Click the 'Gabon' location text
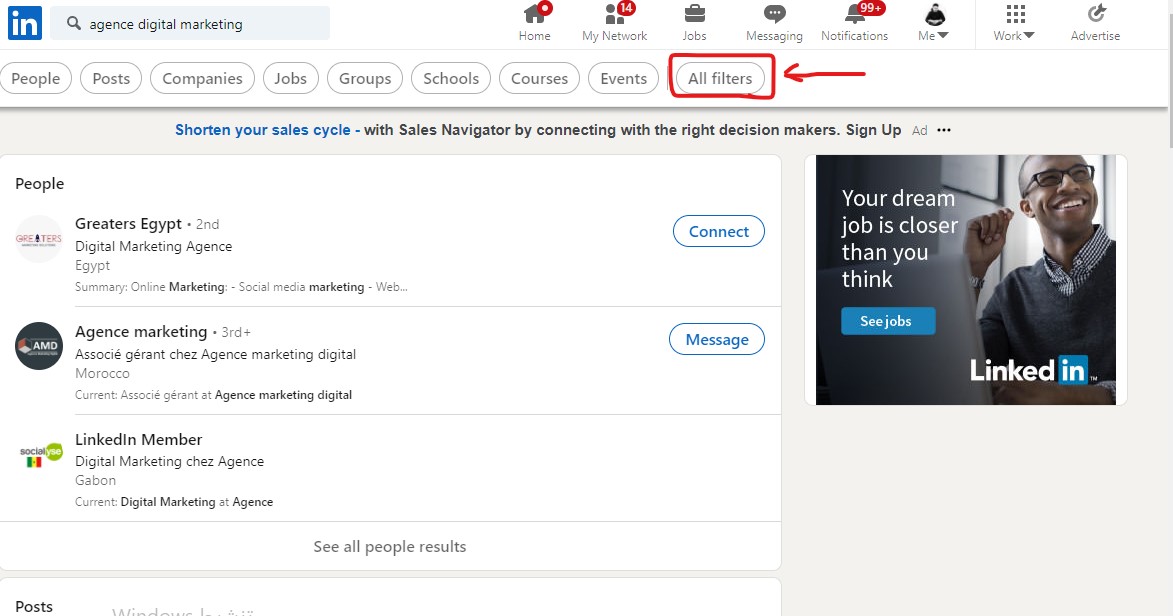 [95, 480]
